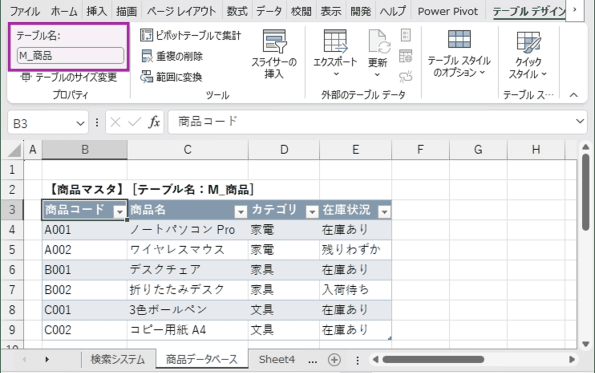Switch to the 開発 tab
This screenshot has height=373, width=595.
pyautogui.click(x=360, y=11)
